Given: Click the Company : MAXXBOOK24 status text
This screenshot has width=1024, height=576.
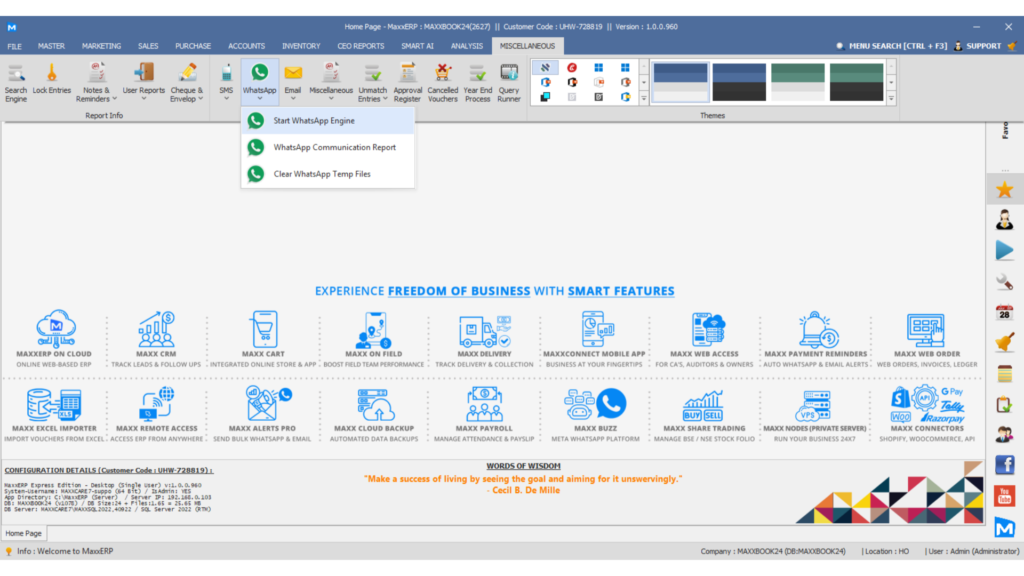Looking at the screenshot, I should coord(773,552).
